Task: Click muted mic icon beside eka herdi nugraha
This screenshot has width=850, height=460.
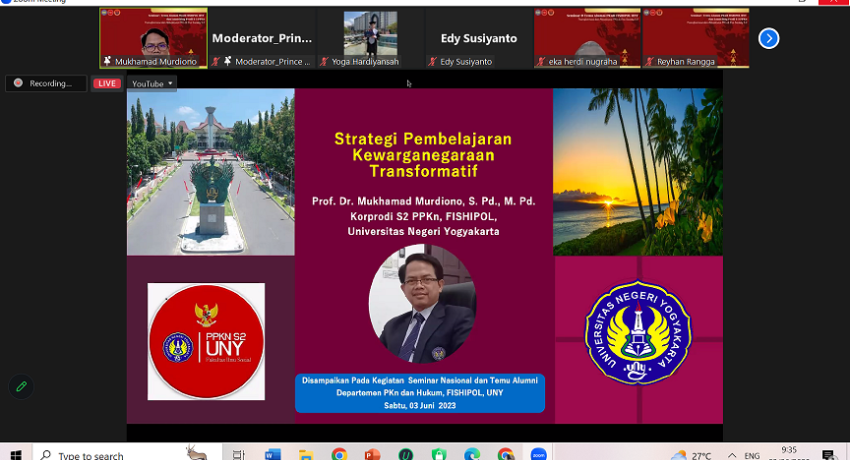Action: [x=541, y=61]
